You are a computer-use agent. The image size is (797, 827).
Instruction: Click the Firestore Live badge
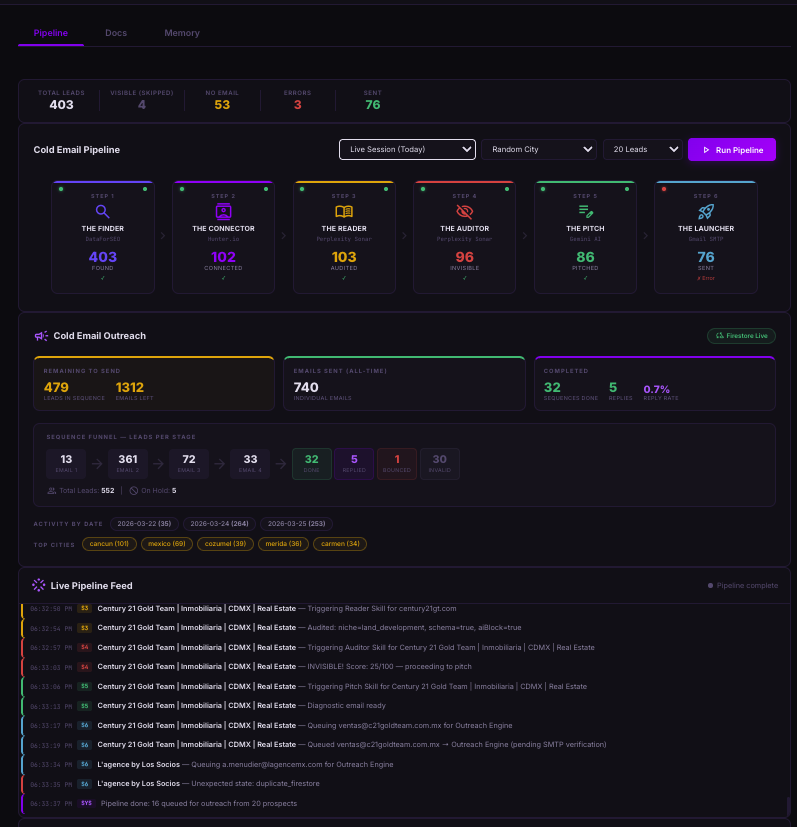pyautogui.click(x=741, y=336)
